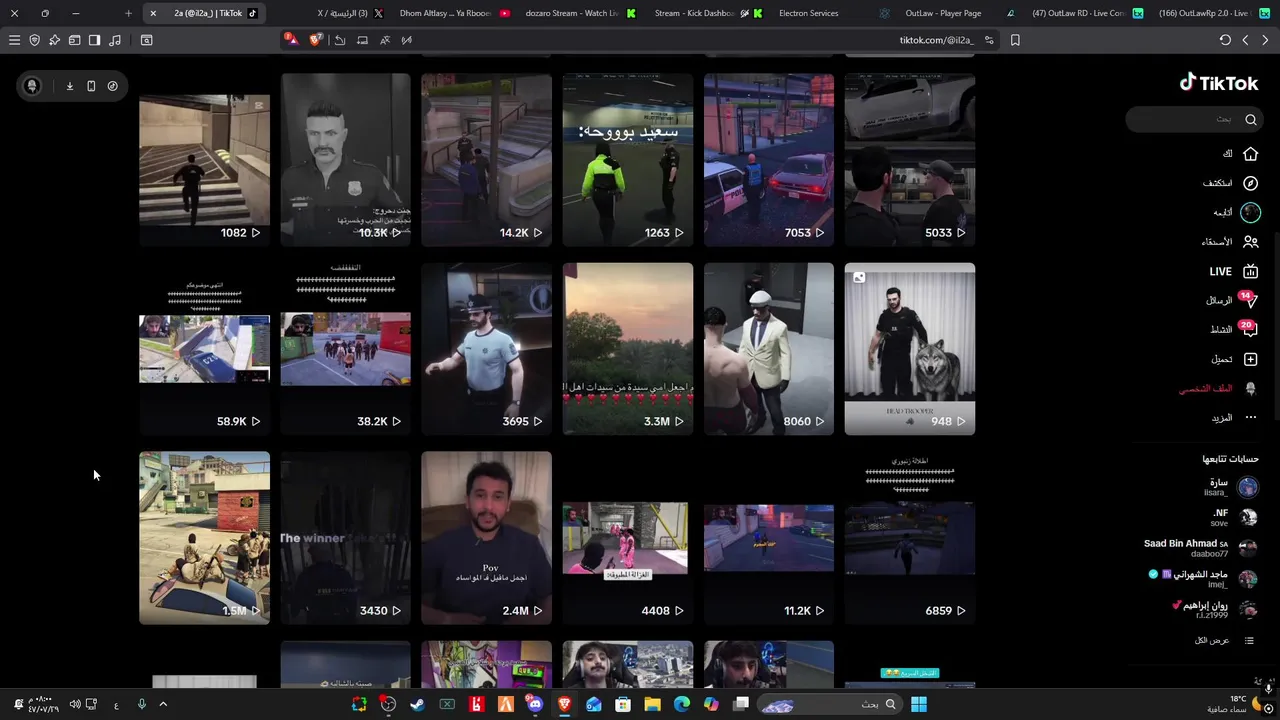Image resolution: width=1280 pixels, height=720 pixels.
Task: Open video thumbnail with 1263 views
Action: click(627, 160)
